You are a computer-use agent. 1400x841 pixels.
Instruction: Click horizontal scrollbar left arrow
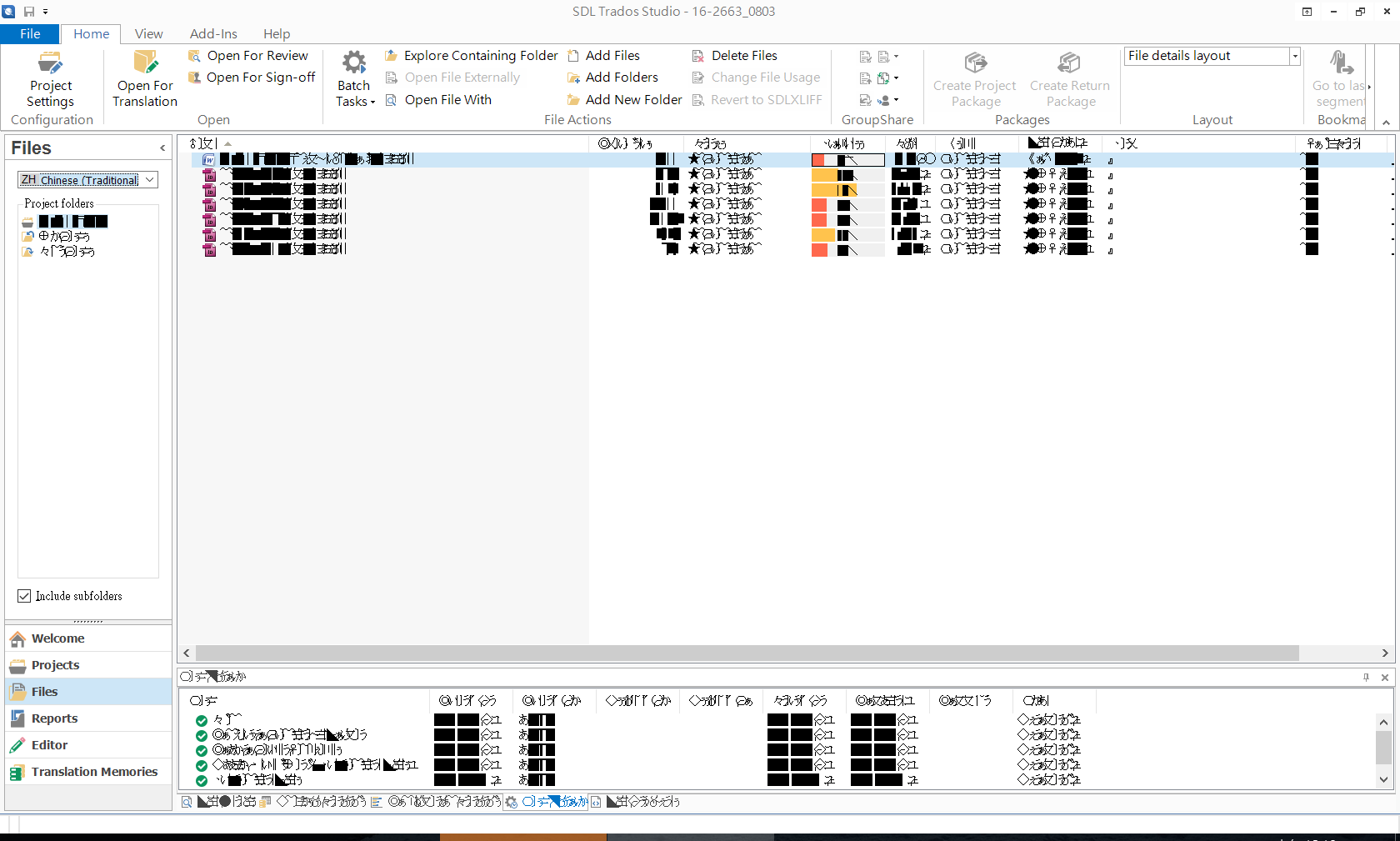(x=187, y=653)
